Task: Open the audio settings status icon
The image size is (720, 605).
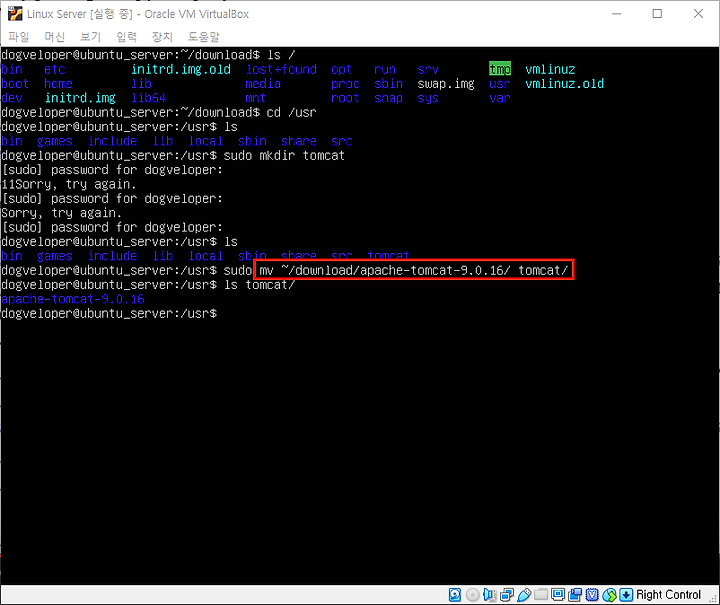Action: point(489,595)
